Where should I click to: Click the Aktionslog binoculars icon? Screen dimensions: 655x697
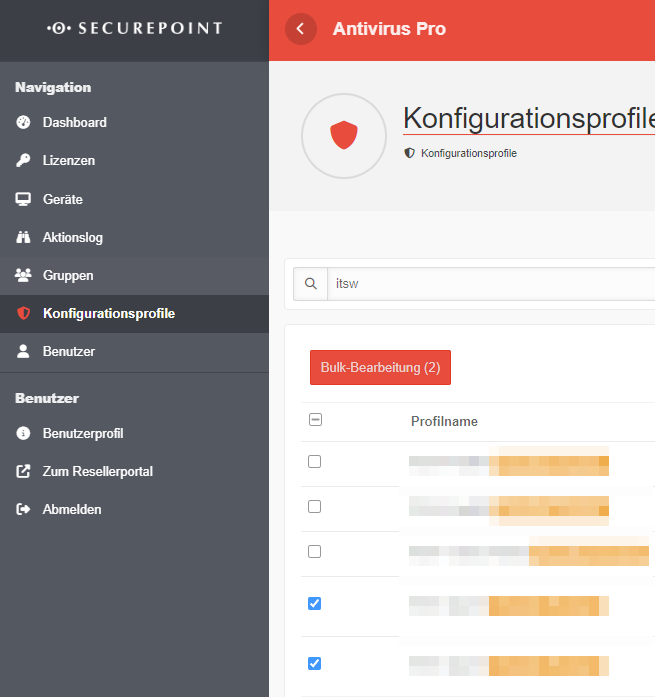(x=24, y=238)
